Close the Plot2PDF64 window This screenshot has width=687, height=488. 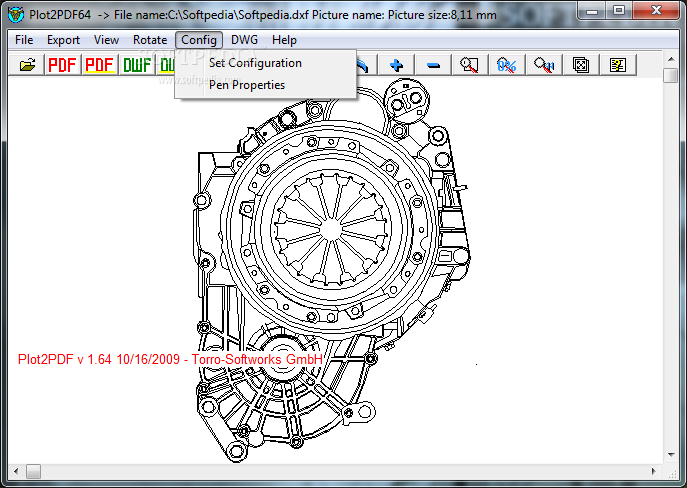[x=656, y=11]
